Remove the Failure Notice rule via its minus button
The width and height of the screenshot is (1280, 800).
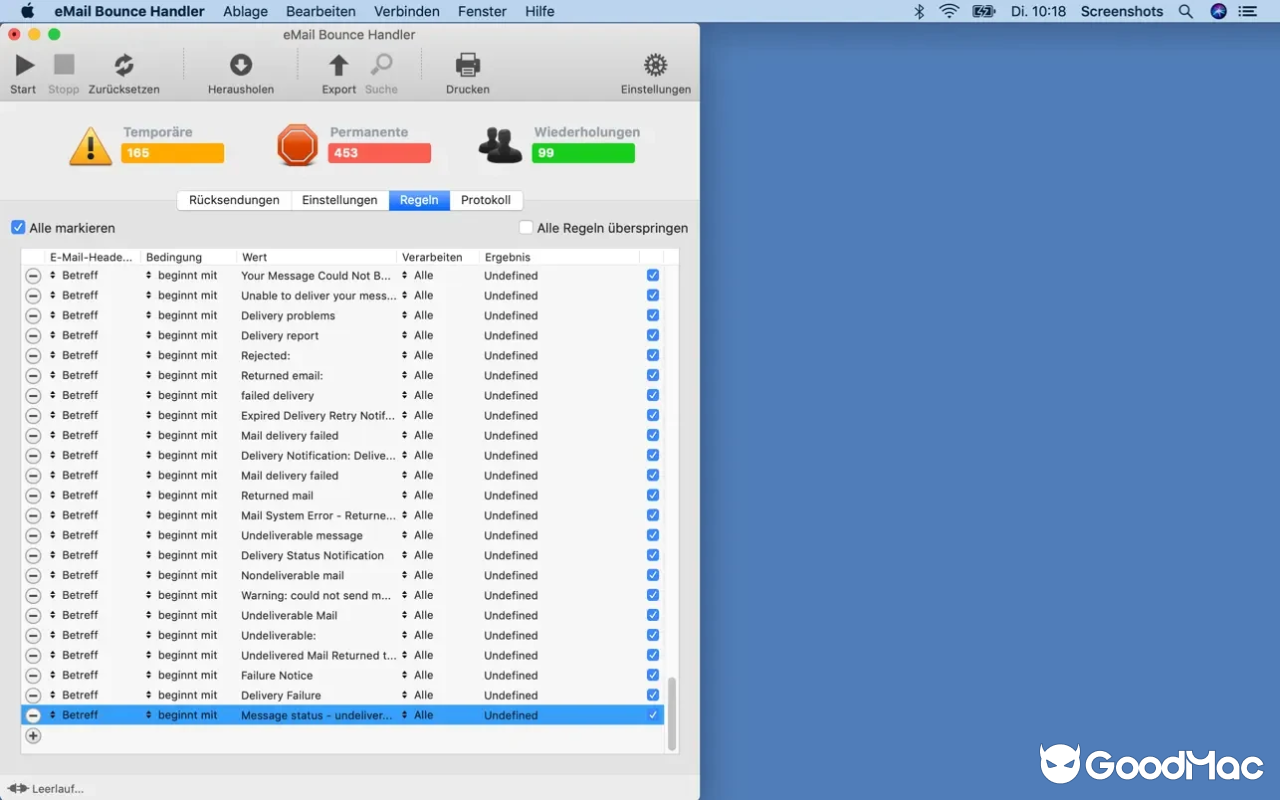click(x=33, y=675)
